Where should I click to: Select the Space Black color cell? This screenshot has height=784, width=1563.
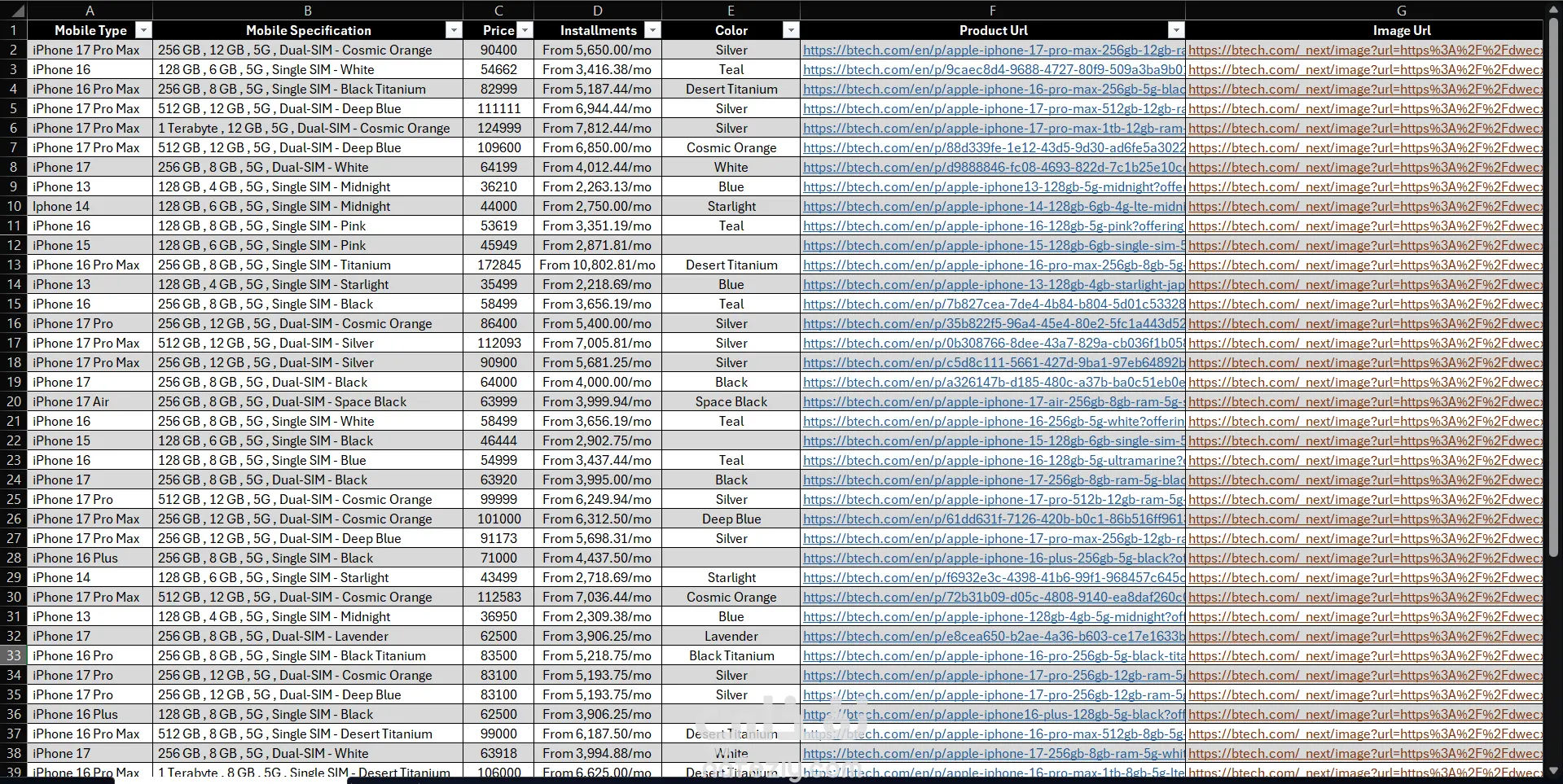click(x=731, y=401)
